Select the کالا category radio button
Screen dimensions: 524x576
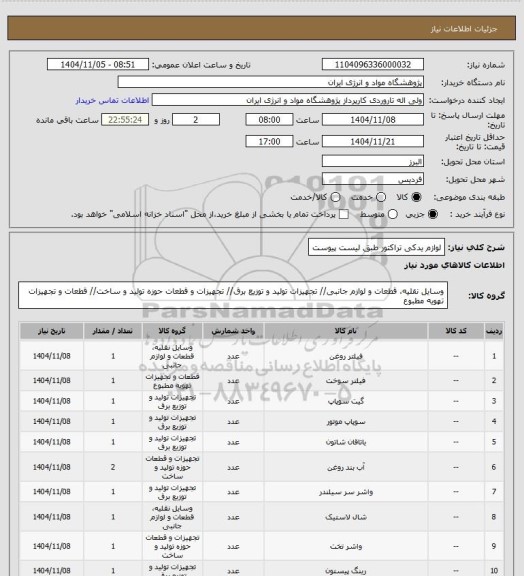click(416, 197)
